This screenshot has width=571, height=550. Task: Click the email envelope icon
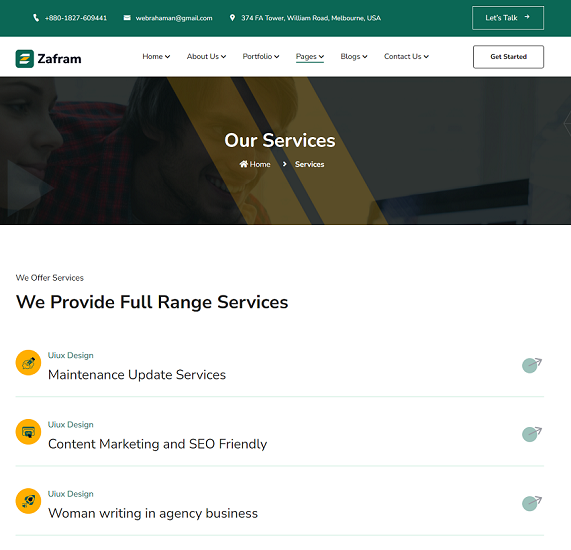tap(127, 17)
